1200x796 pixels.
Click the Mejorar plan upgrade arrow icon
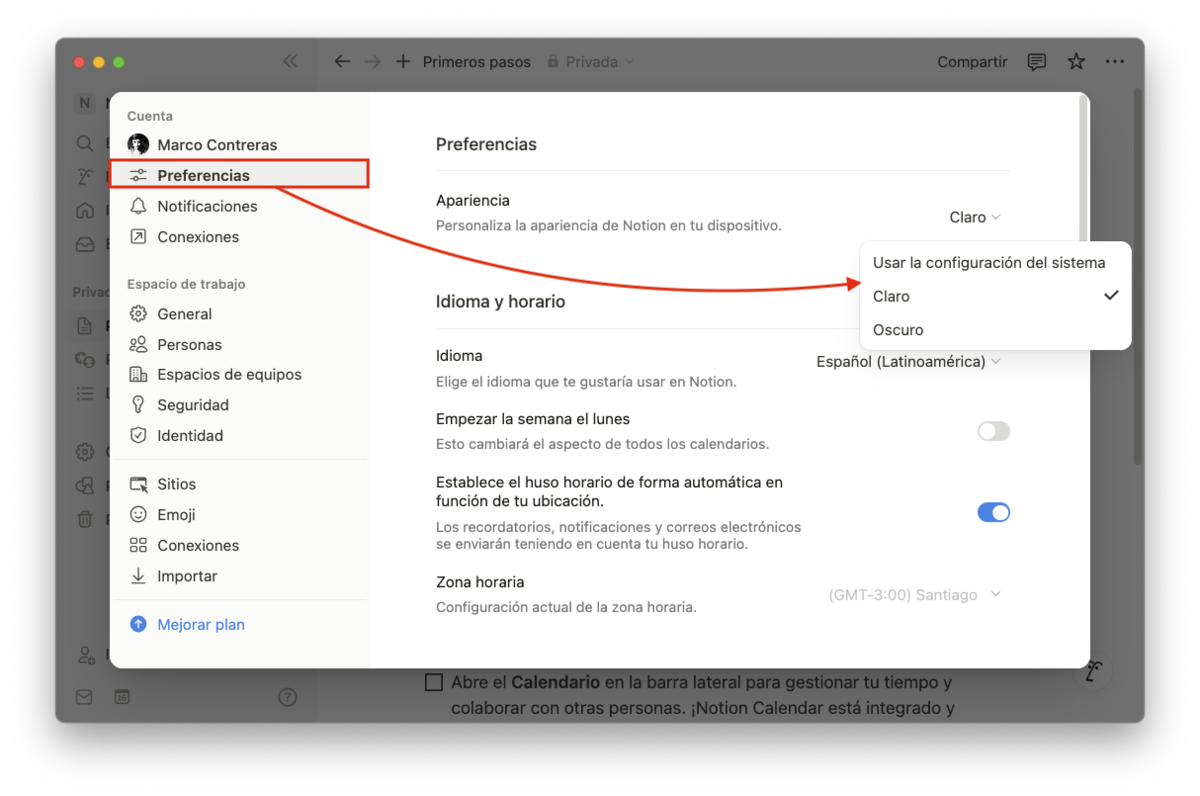pos(138,625)
